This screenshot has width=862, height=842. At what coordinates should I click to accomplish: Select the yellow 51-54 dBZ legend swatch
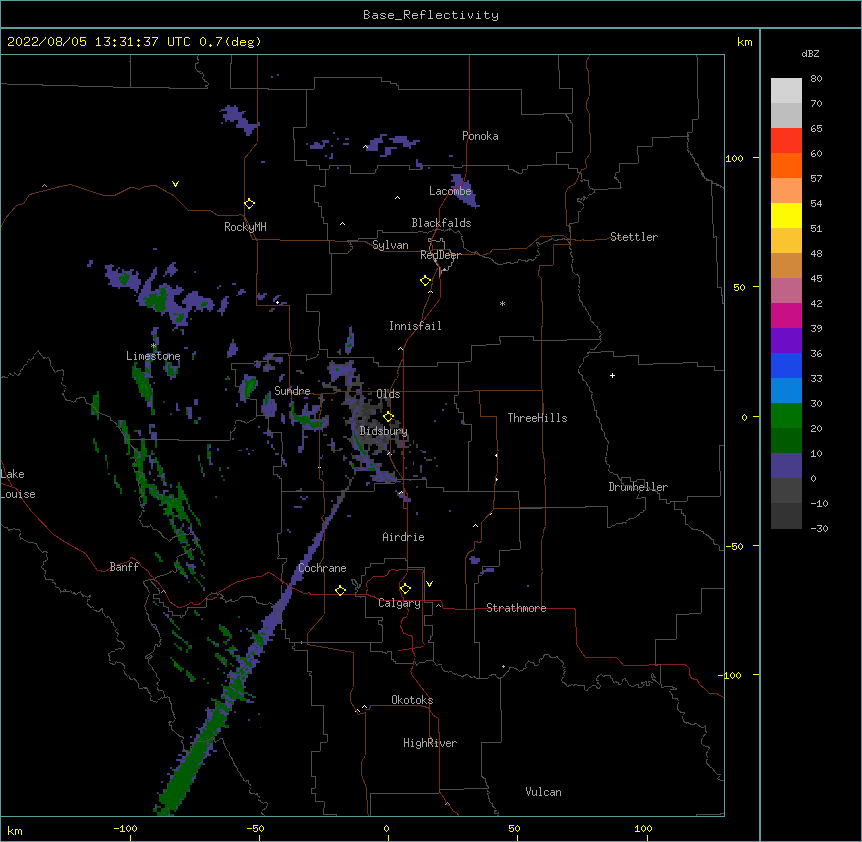click(x=786, y=215)
